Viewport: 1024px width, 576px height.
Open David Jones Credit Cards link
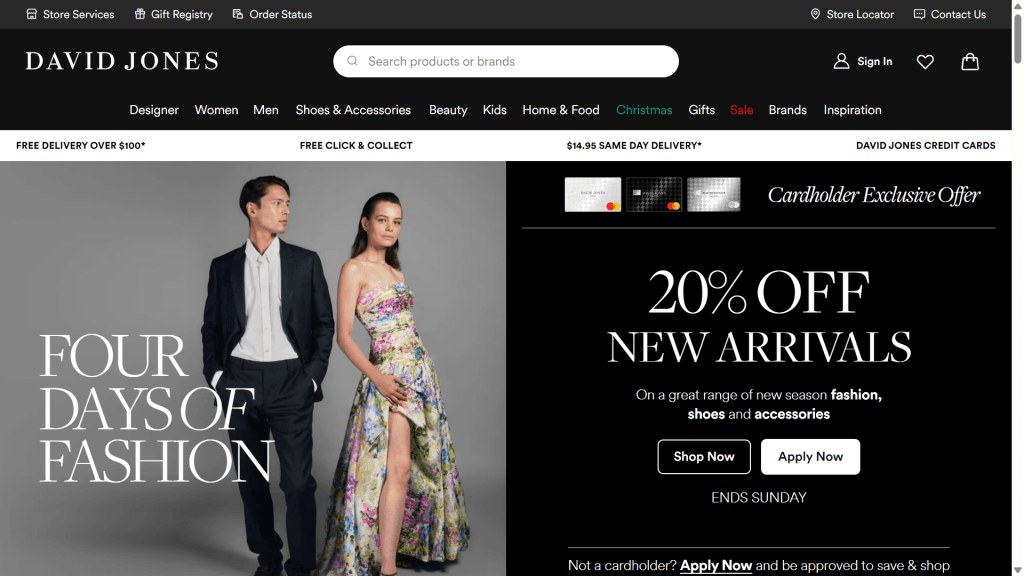pyautogui.click(x=925, y=145)
